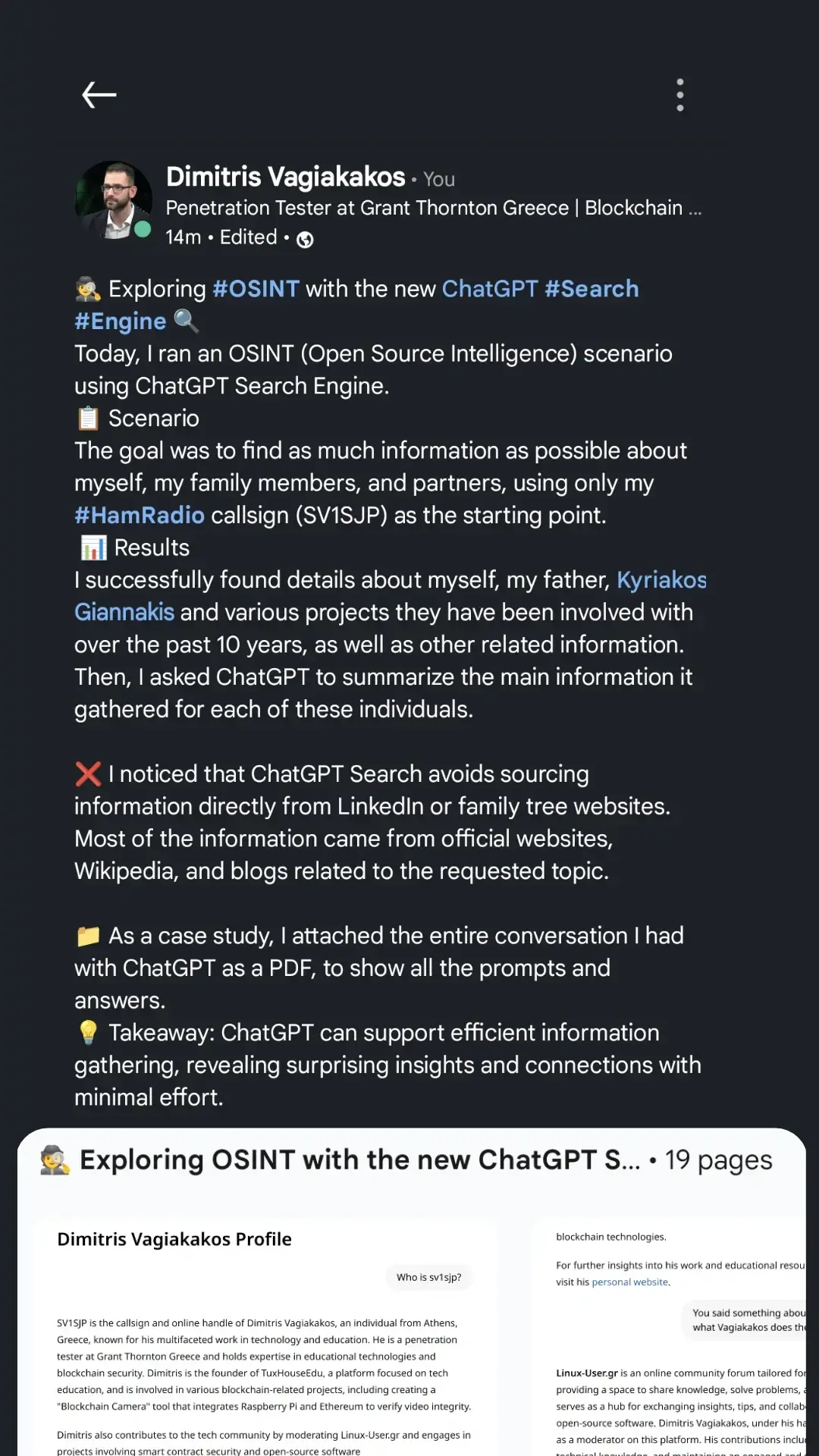The height and width of the screenshot is (1456, 819).
Task: Click the ChatGPT mention link
Action: click(489, 289)
